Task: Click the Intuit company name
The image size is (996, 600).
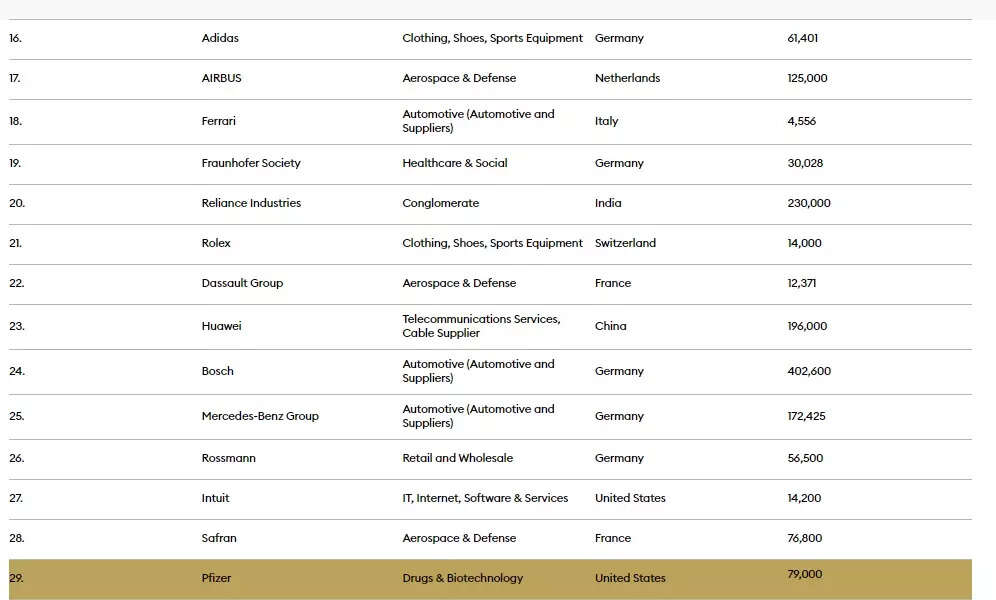Action: [215, 498]
